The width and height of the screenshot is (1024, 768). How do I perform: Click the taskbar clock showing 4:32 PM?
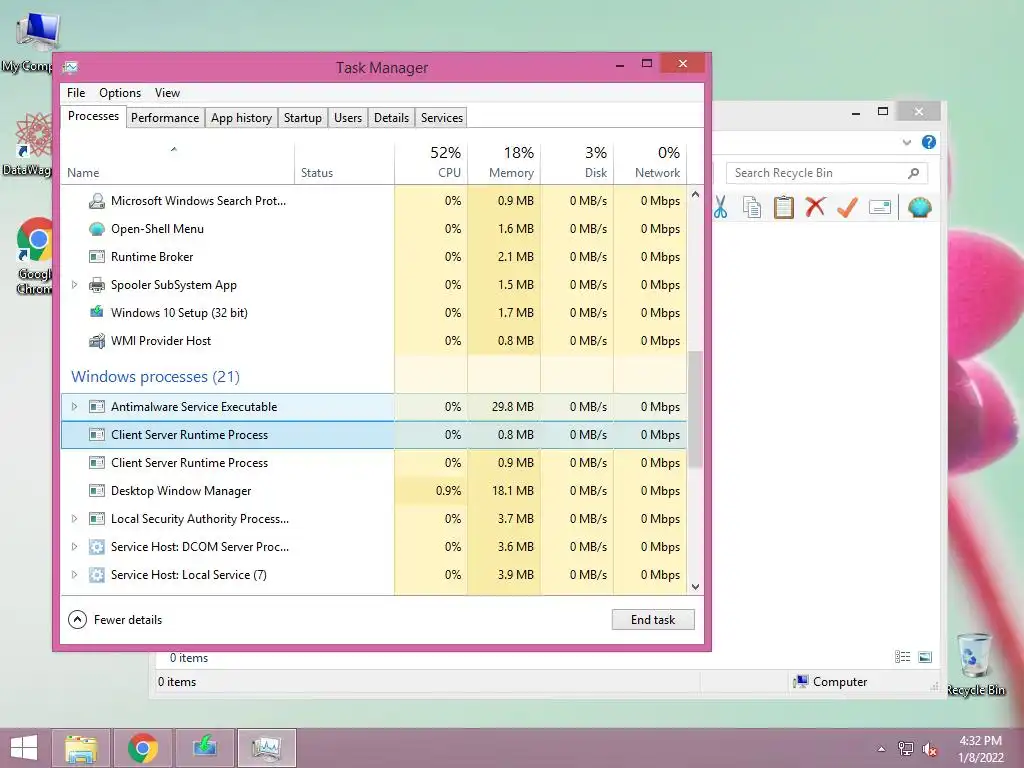pos(980,749)
